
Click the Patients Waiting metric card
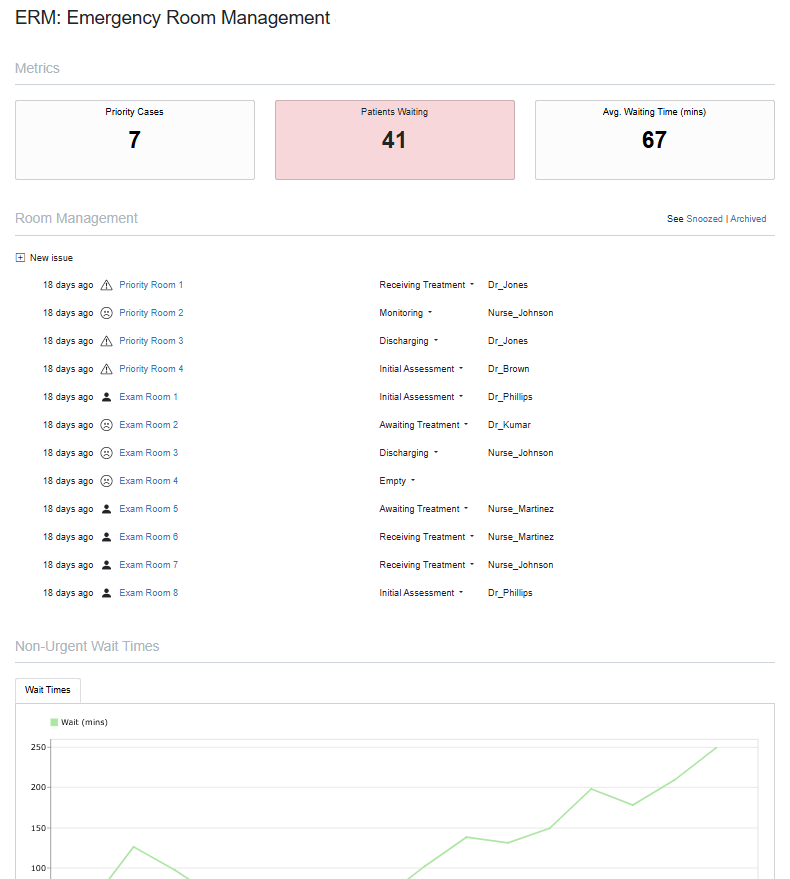click(395, 140)
